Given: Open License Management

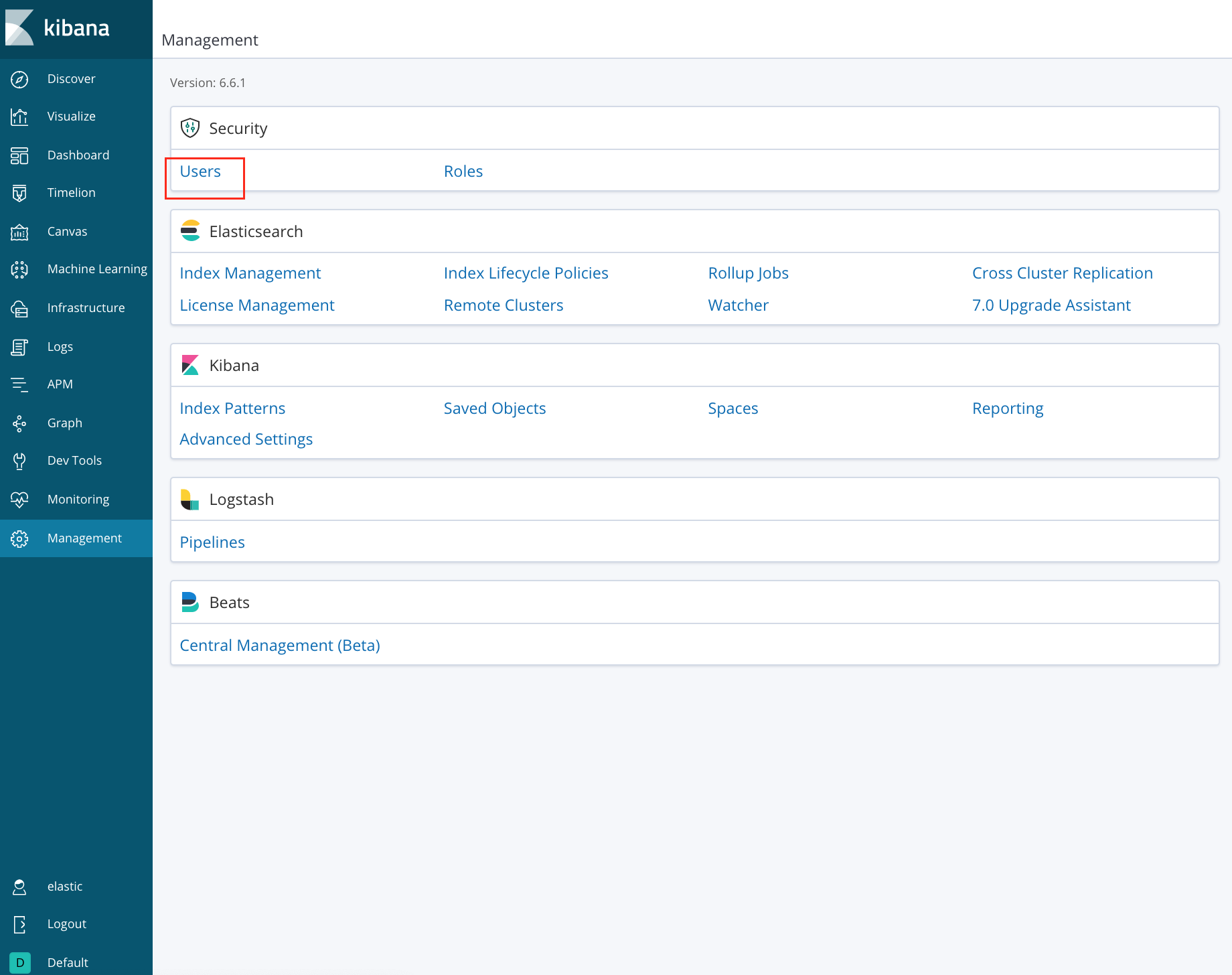Looking at the screenshot, I should tap(257, 305).
